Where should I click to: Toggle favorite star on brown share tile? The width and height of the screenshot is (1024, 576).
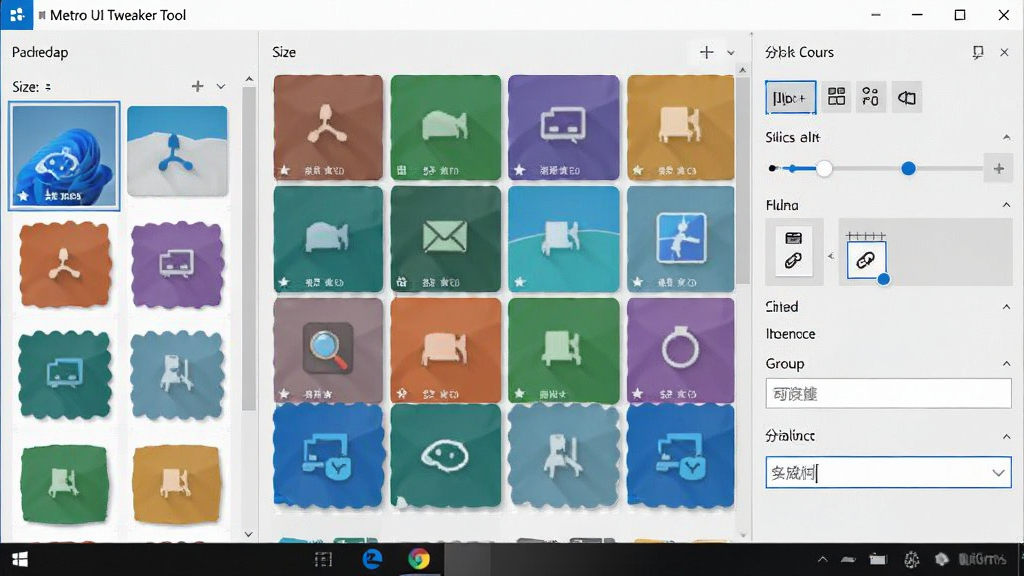pos(285,170)
